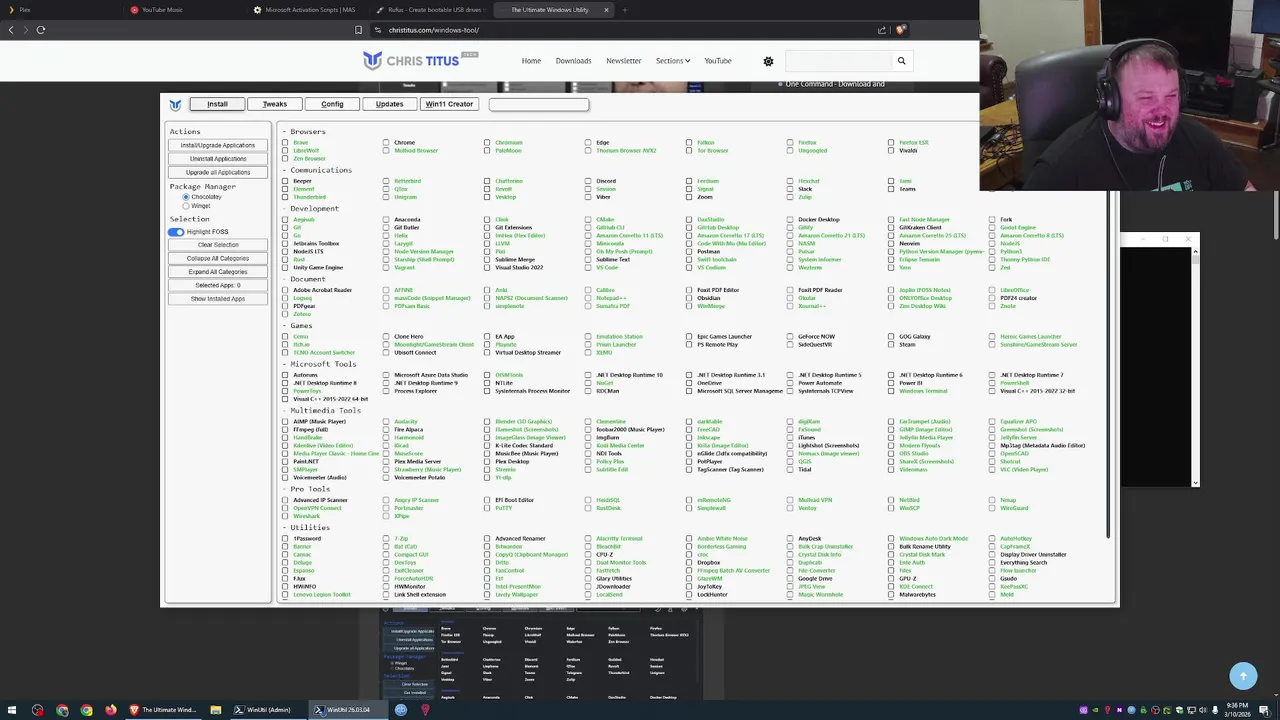Collapse the Games category
The image size is (1280, 720).
click(298, 326)
